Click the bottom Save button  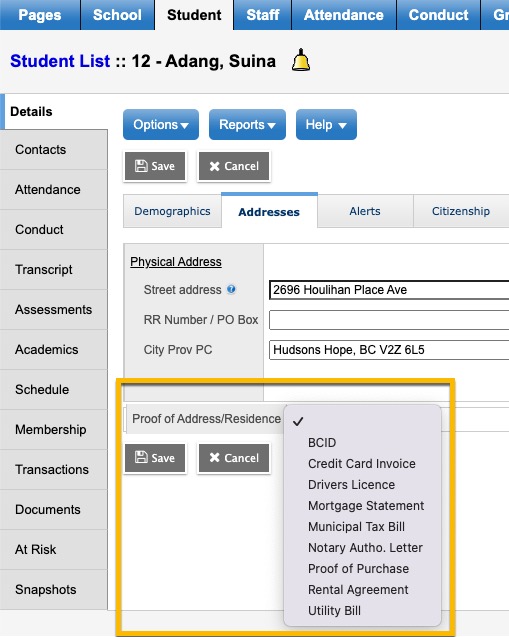pyautogui.click(x=155, y=458)
